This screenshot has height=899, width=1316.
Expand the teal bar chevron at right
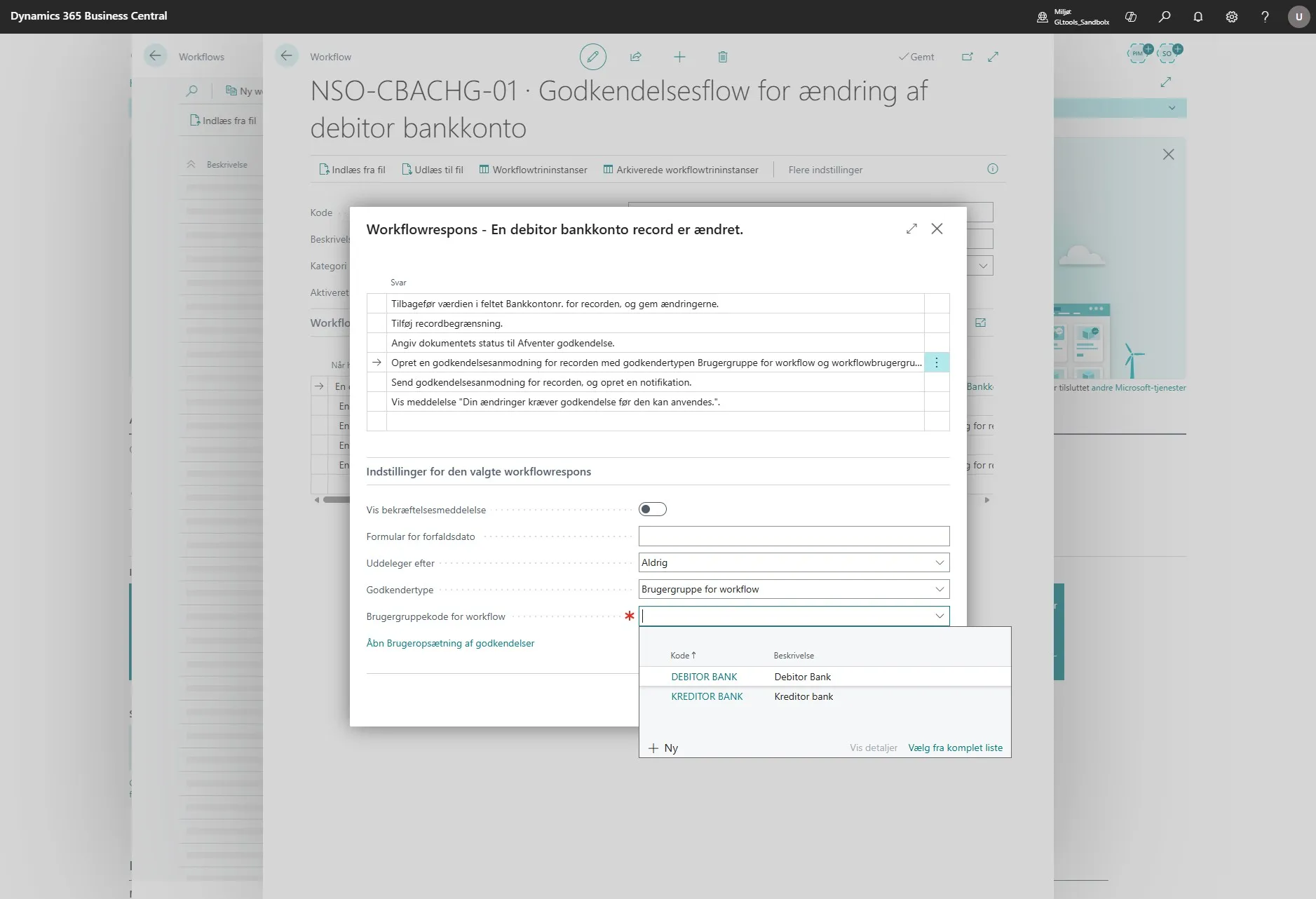pos(1172,108)
